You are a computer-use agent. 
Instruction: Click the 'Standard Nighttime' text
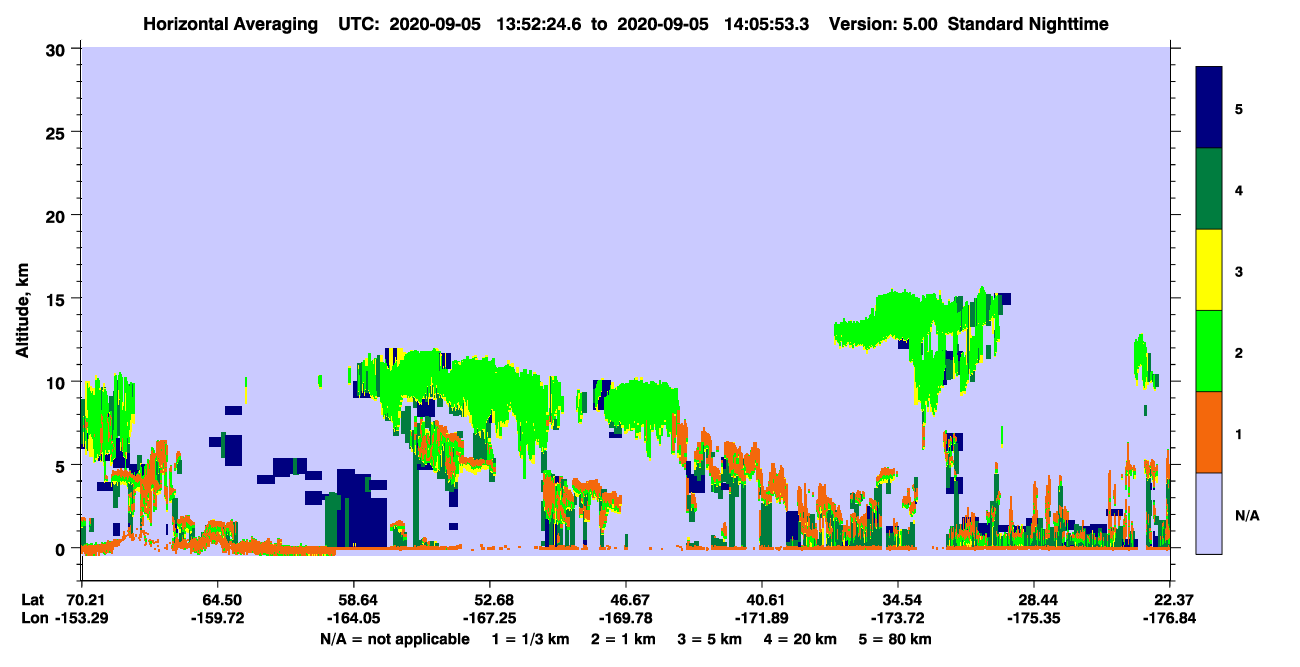coord(1028,23)
